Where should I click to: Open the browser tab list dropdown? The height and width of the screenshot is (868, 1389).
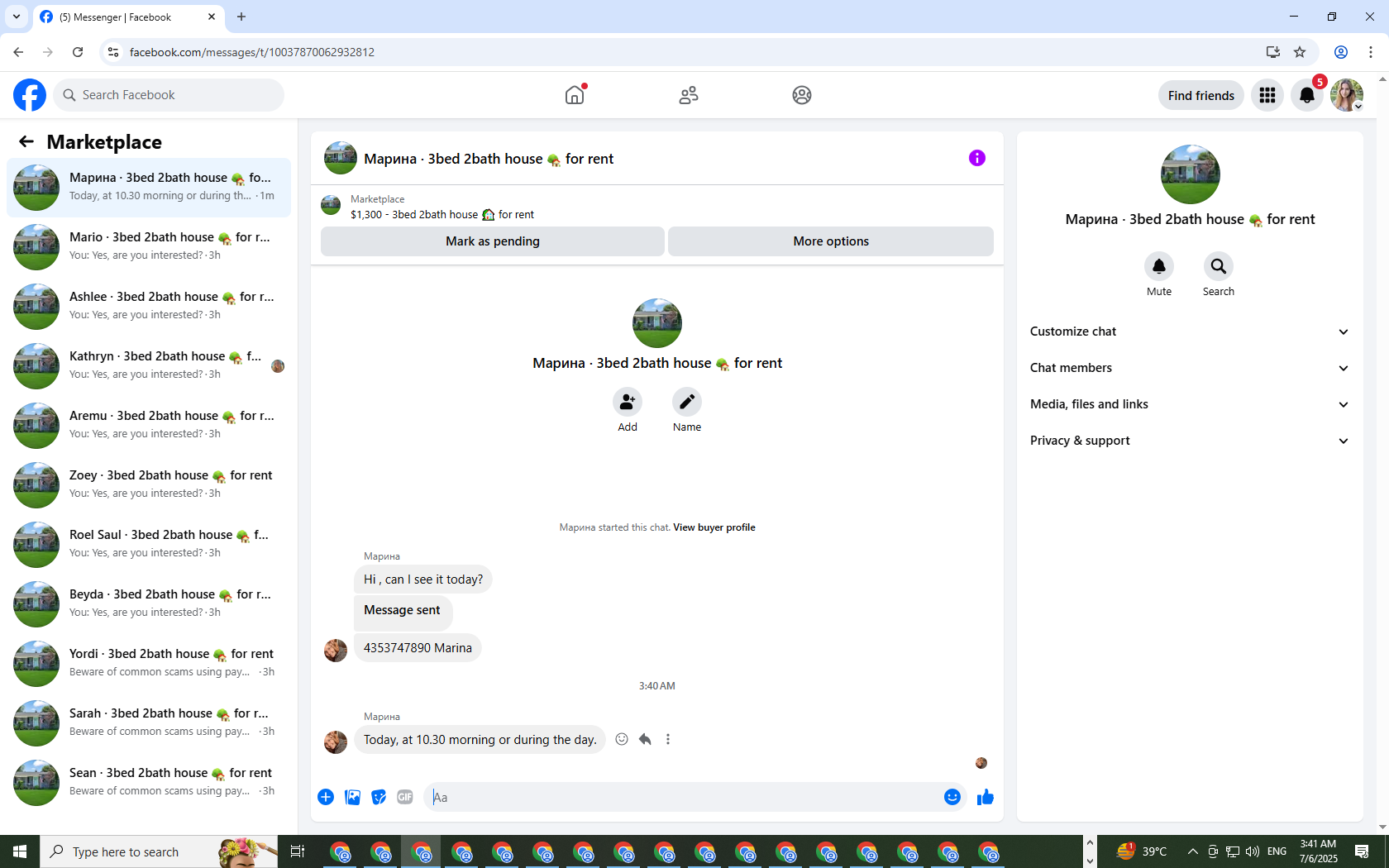click(x=17, y=17)
